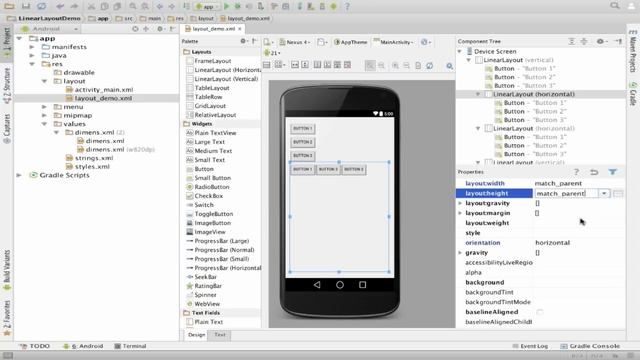
Task: Expand the manifests folder
Action: click(x=32, y=47)
